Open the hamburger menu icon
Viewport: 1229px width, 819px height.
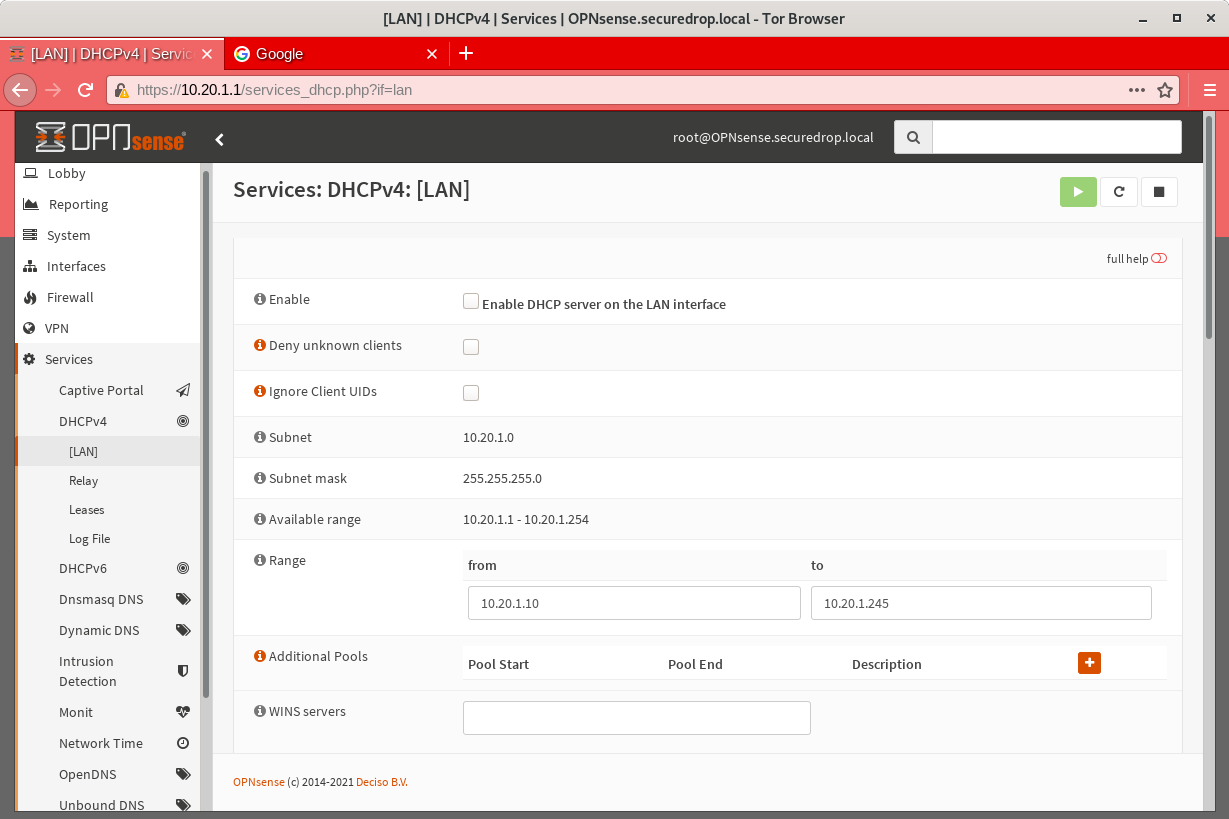[1210, 89]
